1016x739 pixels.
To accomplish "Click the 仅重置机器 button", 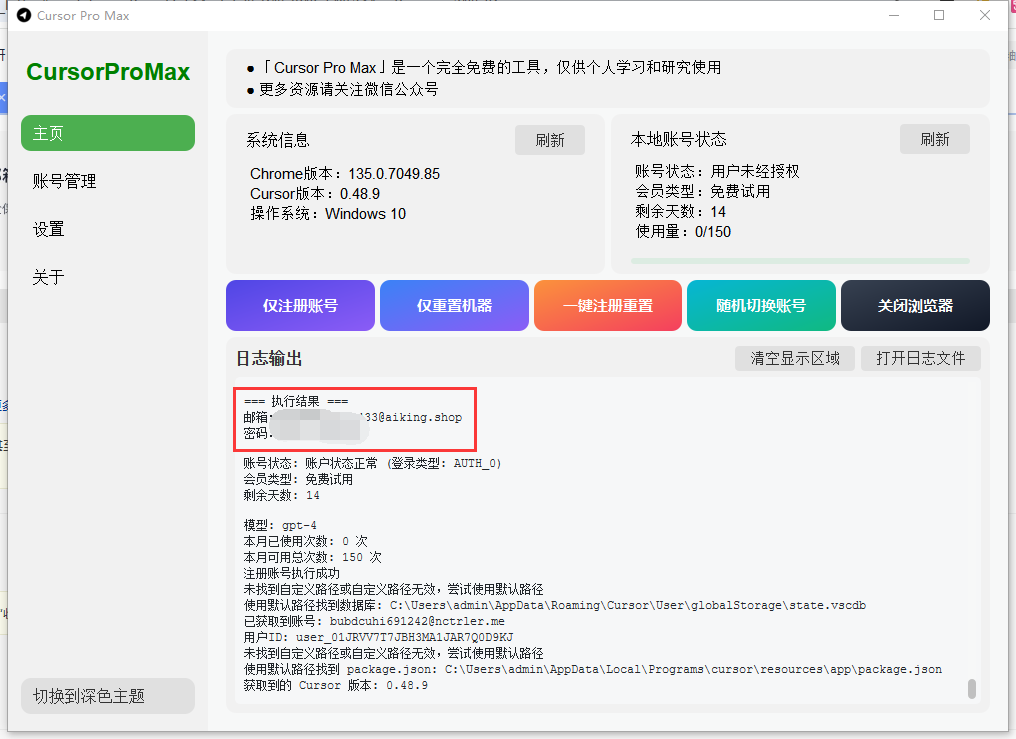I will (454, 306).
